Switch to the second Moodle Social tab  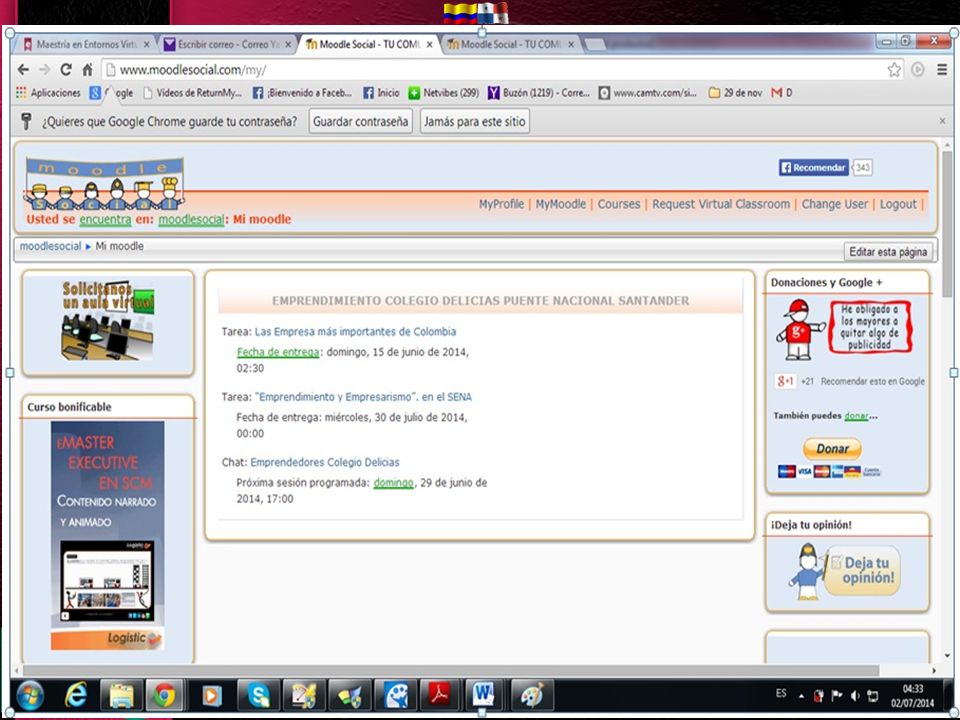tap(511, 44)
